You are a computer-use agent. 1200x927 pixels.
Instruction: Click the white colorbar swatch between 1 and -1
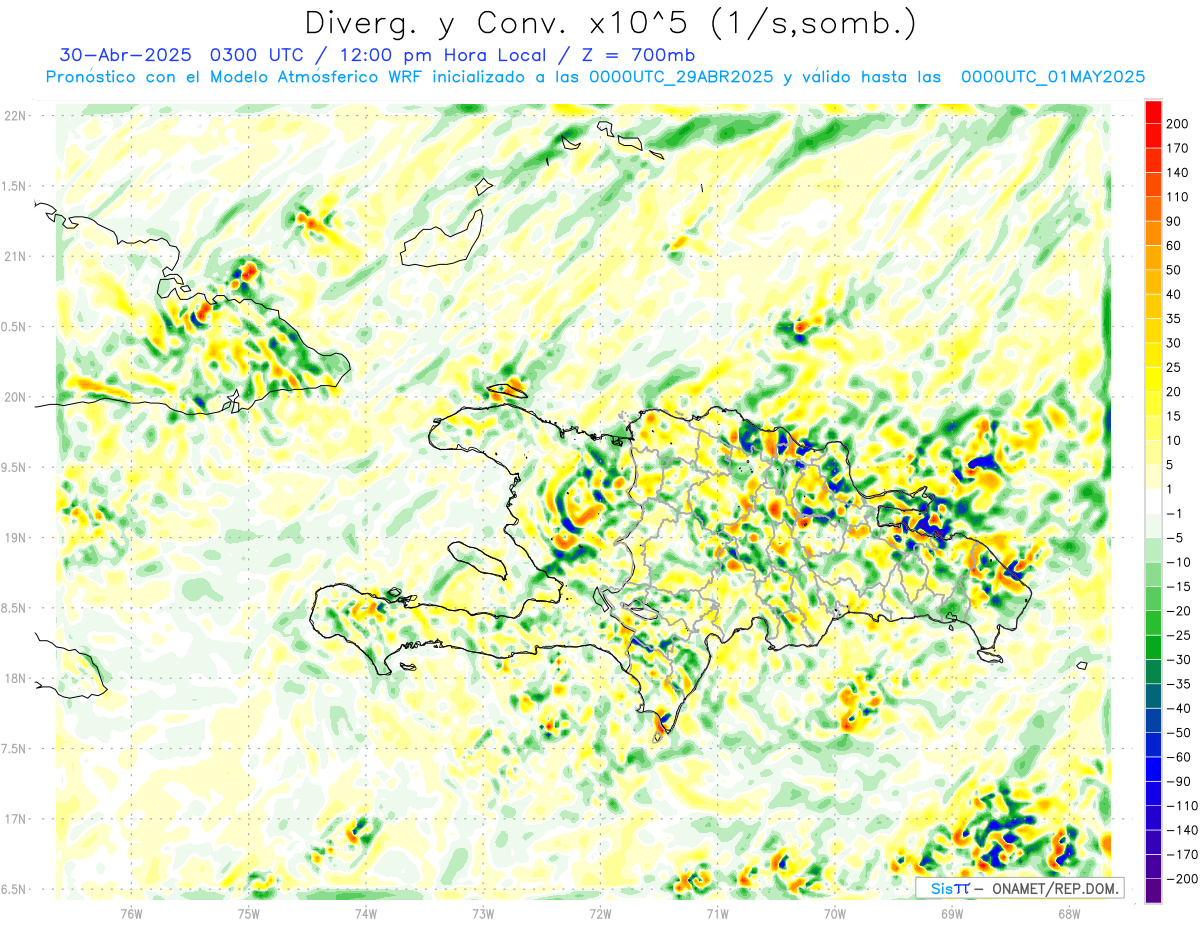point(1153,501)
